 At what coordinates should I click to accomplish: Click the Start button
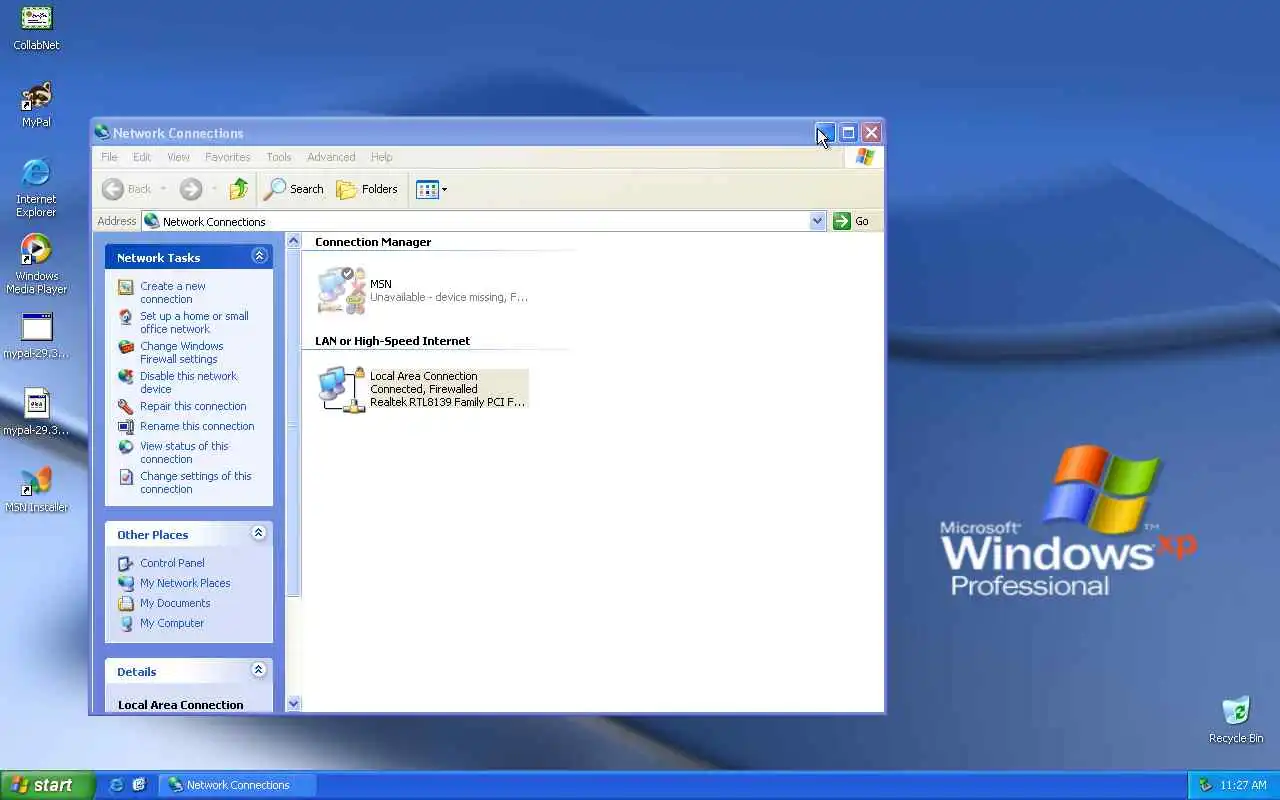pyautogui.click(x=47, y=785)
